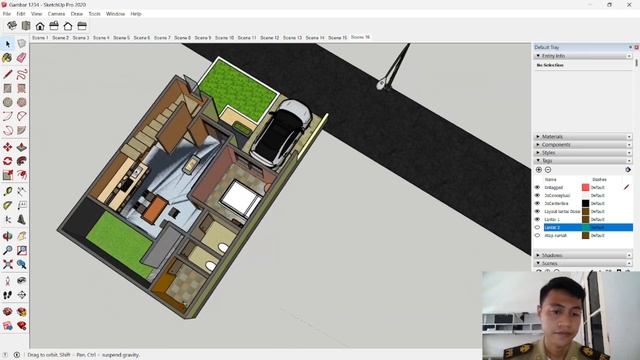The width and height of the screenshot is (640, 360).
Task: Open the Window menu
Action: [116, 14]
